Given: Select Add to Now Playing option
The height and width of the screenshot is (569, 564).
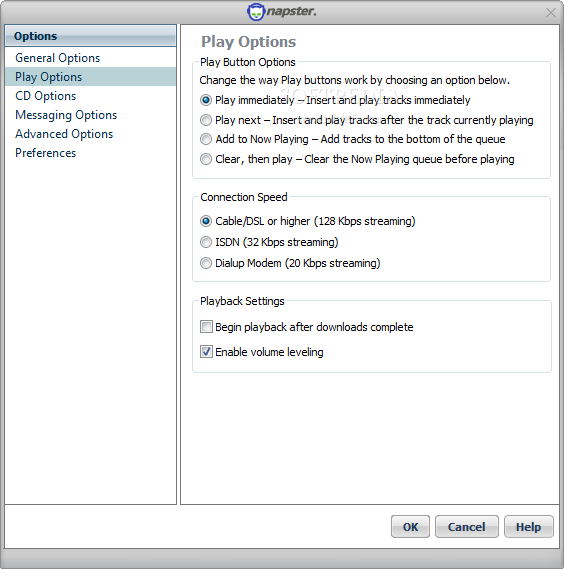Looking at the screenshot, I should (206, 139).
